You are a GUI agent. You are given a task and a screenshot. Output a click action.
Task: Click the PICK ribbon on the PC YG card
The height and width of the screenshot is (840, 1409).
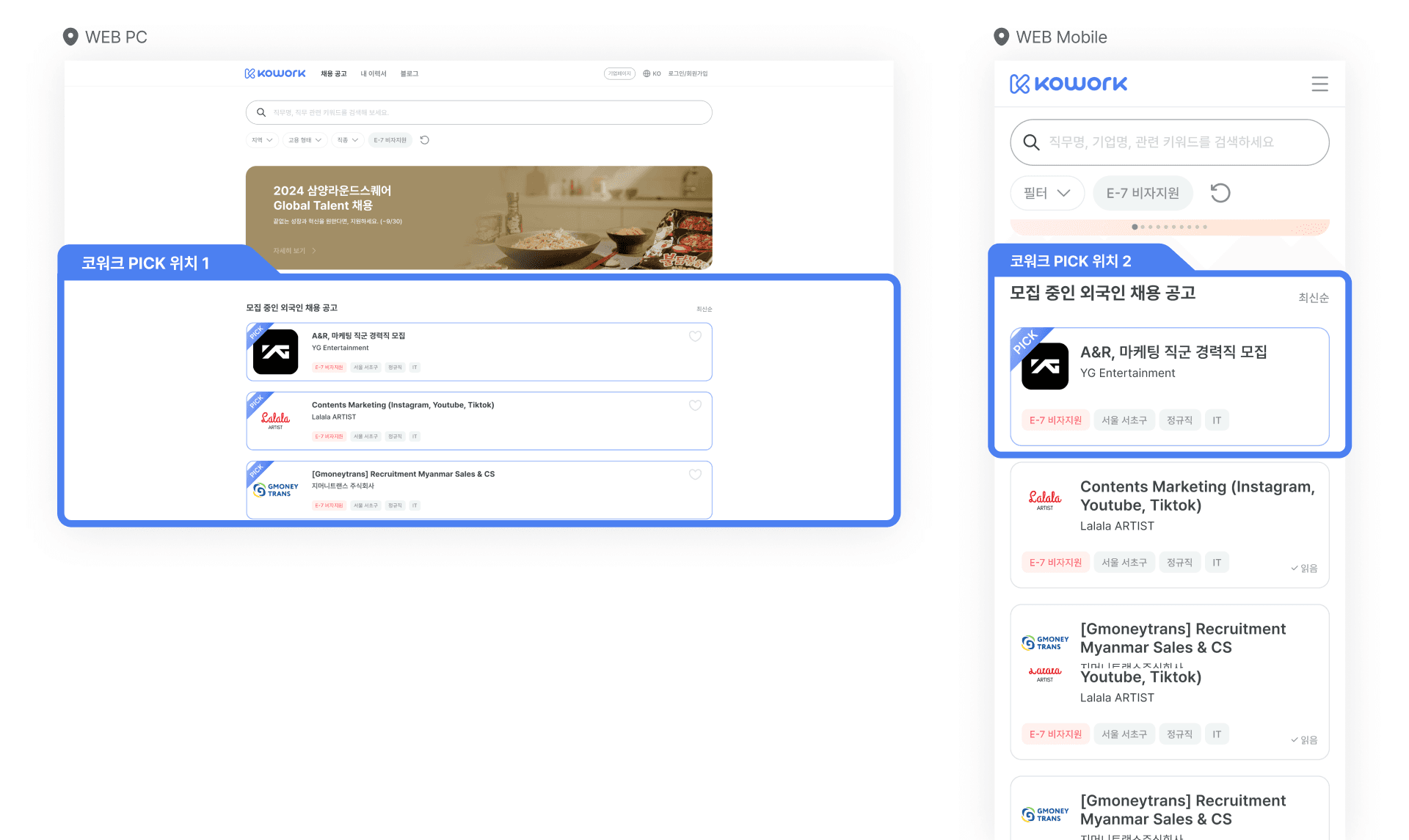click(256, 332)
